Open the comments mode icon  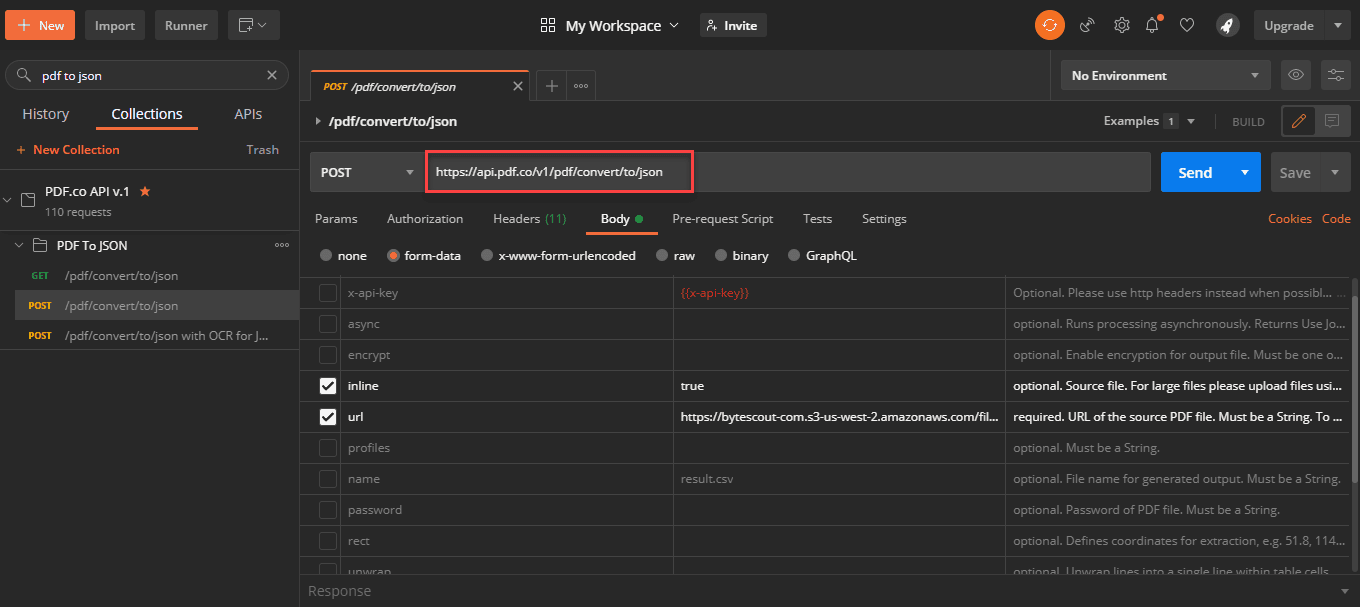[1332, 121]
